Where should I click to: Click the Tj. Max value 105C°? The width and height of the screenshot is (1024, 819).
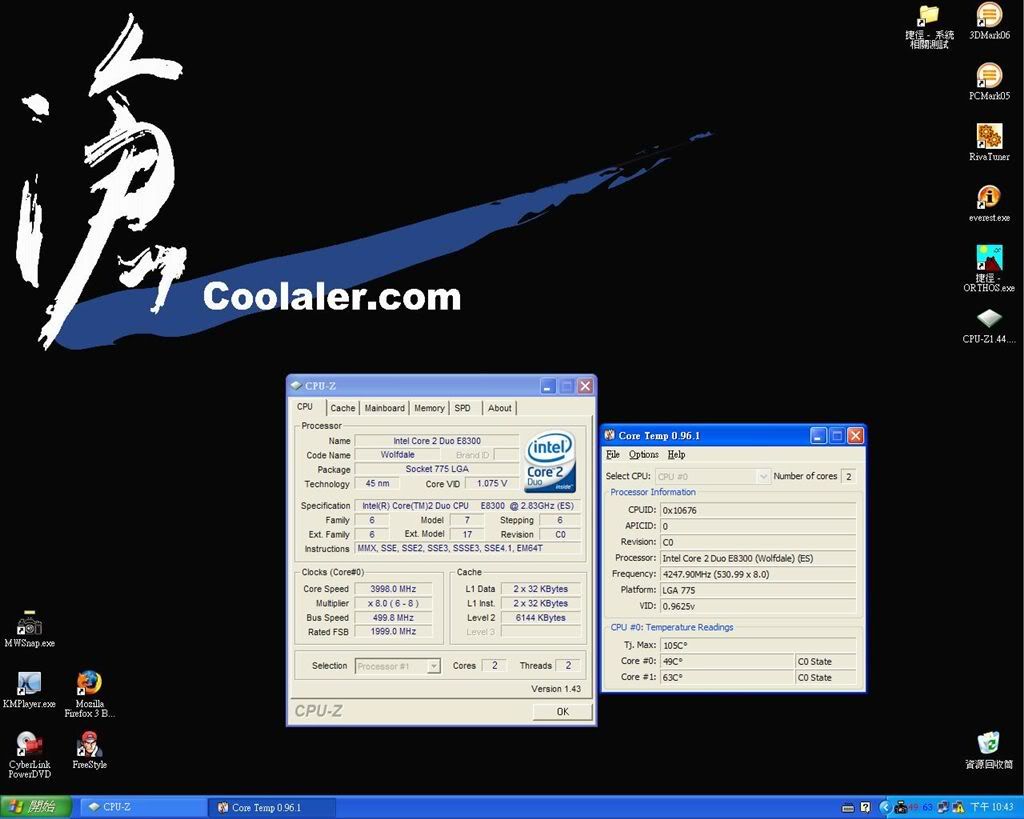(x=758, y=645)
